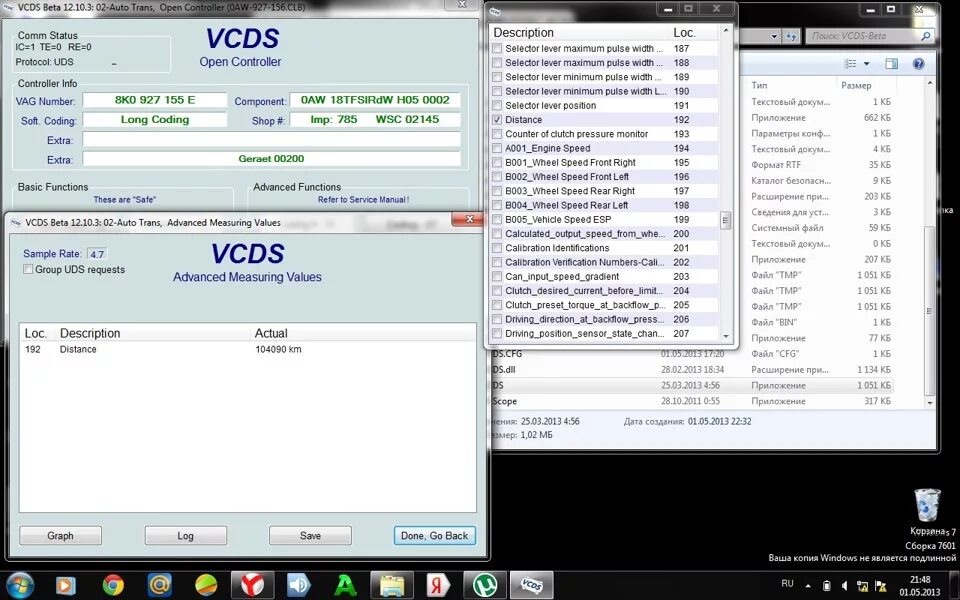Open Google Chrome from the taskbar
The width and height of the screenshot is (960, 600).
[x=113, y=585]
